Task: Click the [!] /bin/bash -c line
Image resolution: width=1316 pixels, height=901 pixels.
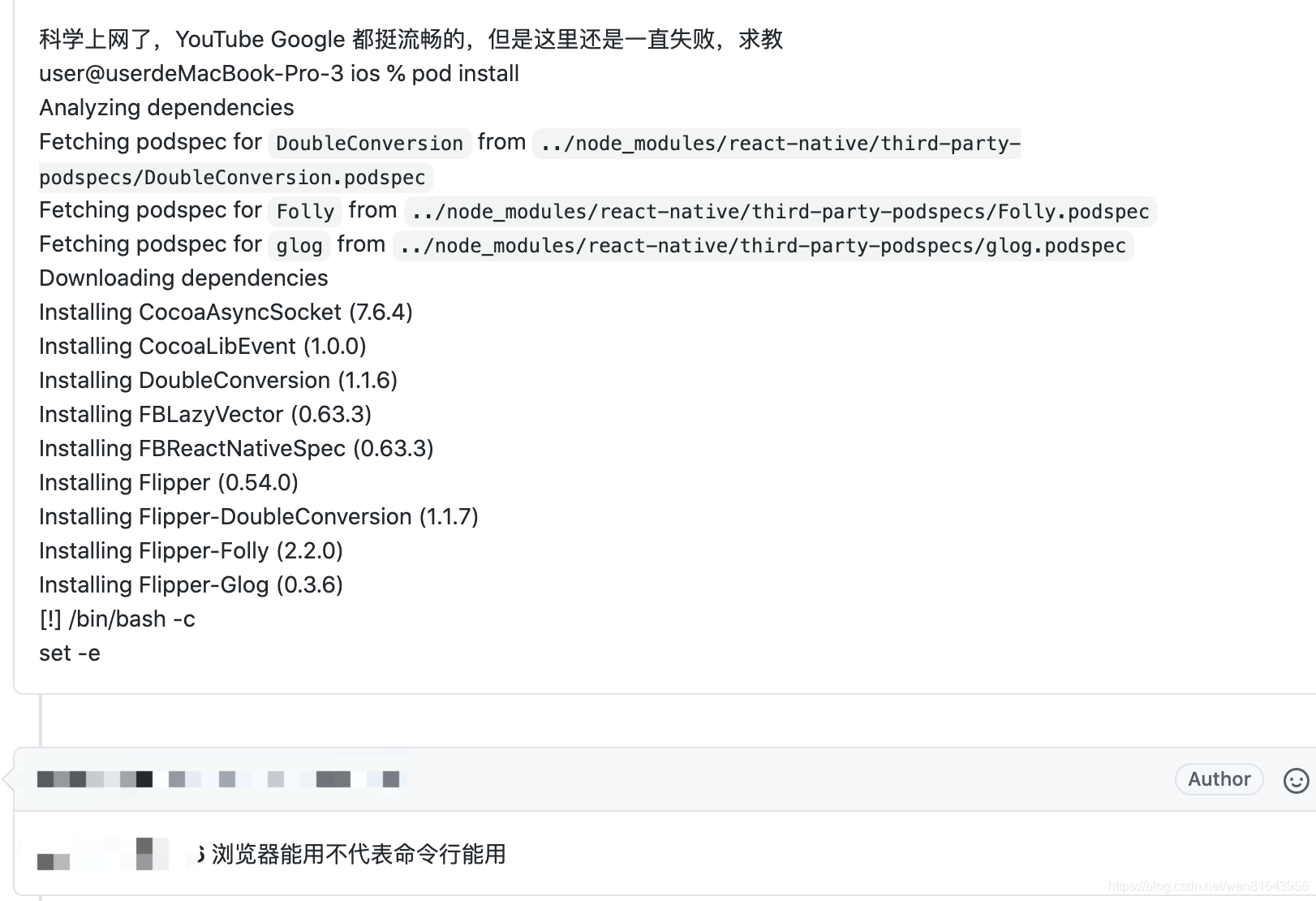Action: tap(117, 619)
